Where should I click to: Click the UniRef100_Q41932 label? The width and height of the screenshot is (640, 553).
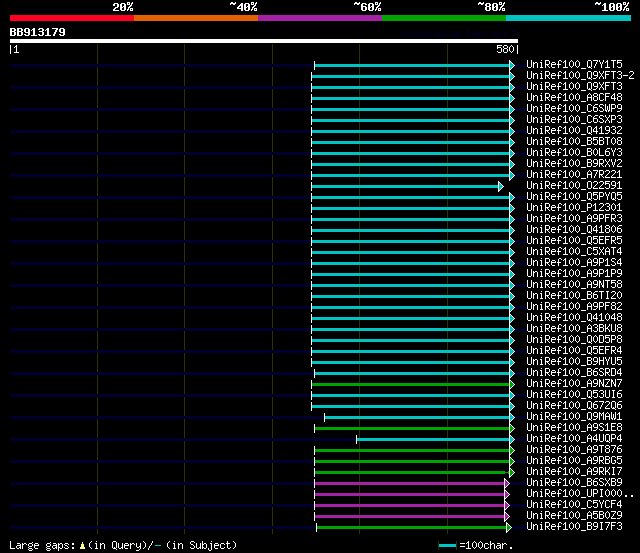574,131
